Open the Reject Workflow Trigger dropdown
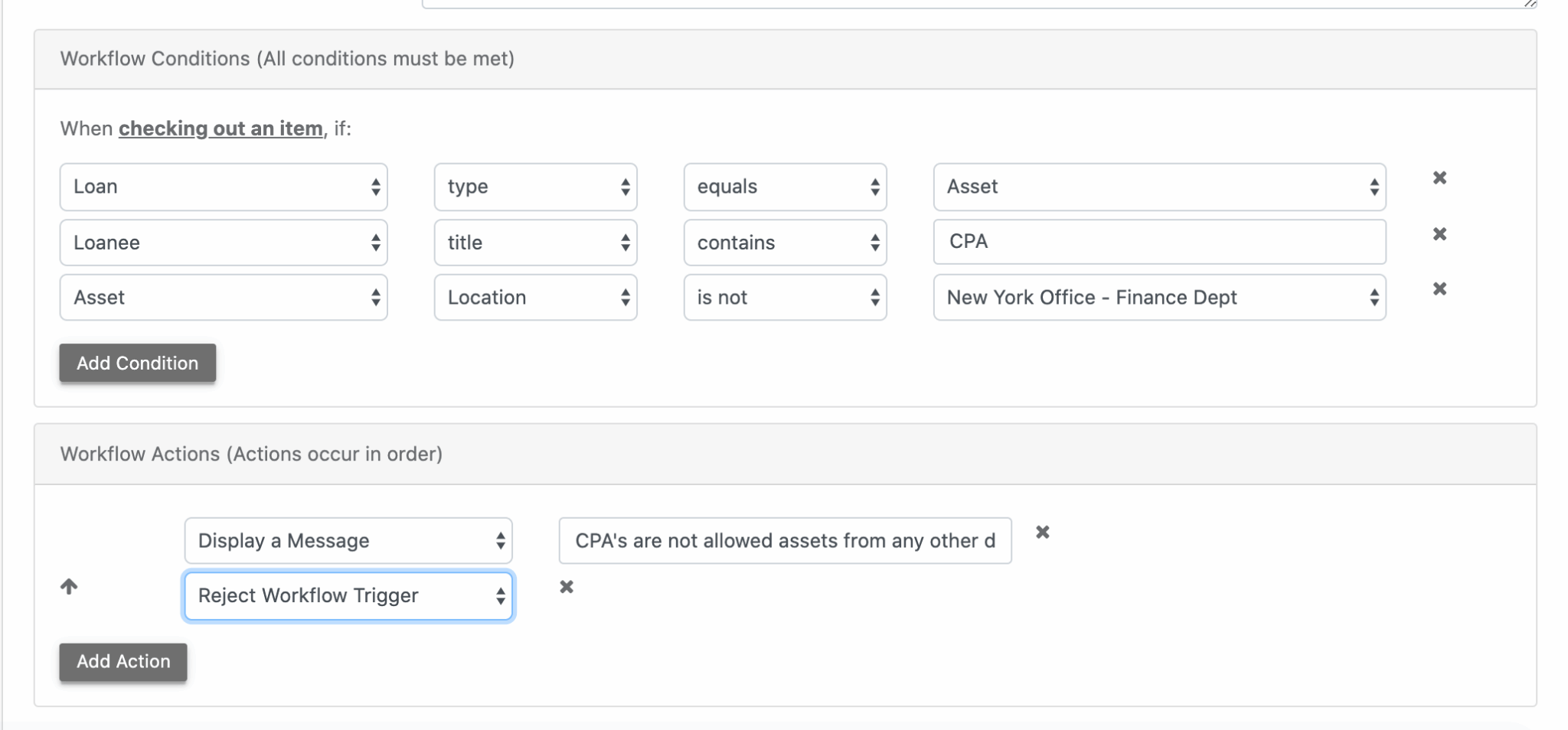The width and height of the screenshot is (1568, 730). [347, 595]
